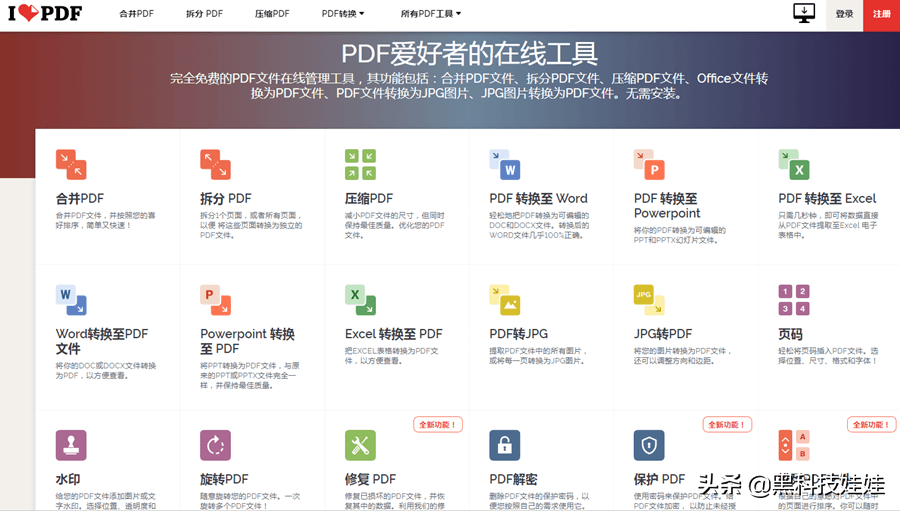The width and height of the screenshot is (900, 511).
Task: Click 页码 description 轻松将页码插入PDF文件
Action: [828, 355]
